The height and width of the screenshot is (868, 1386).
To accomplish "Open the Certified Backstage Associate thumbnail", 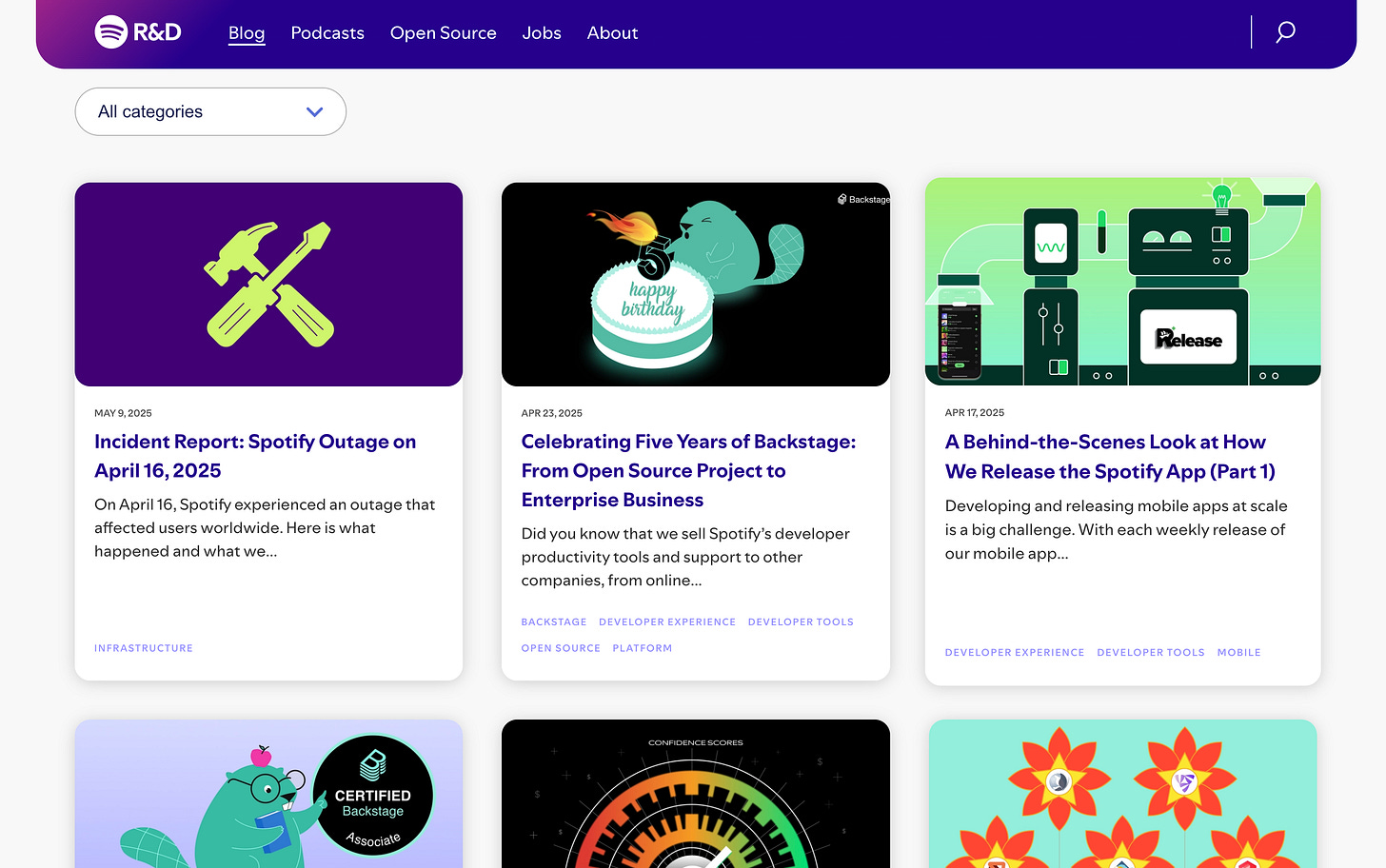I will pyautogui.click(x=268, y=794).
